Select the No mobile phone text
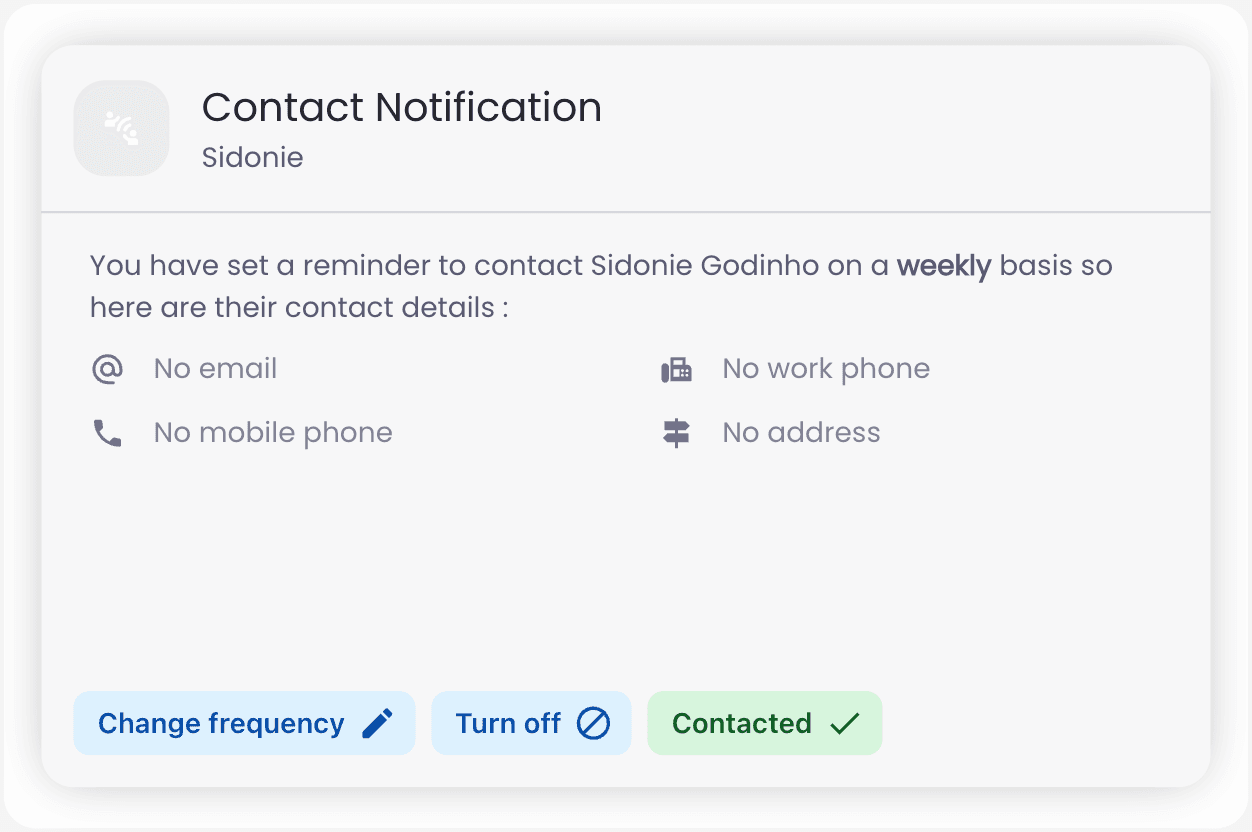 point(272,431)
